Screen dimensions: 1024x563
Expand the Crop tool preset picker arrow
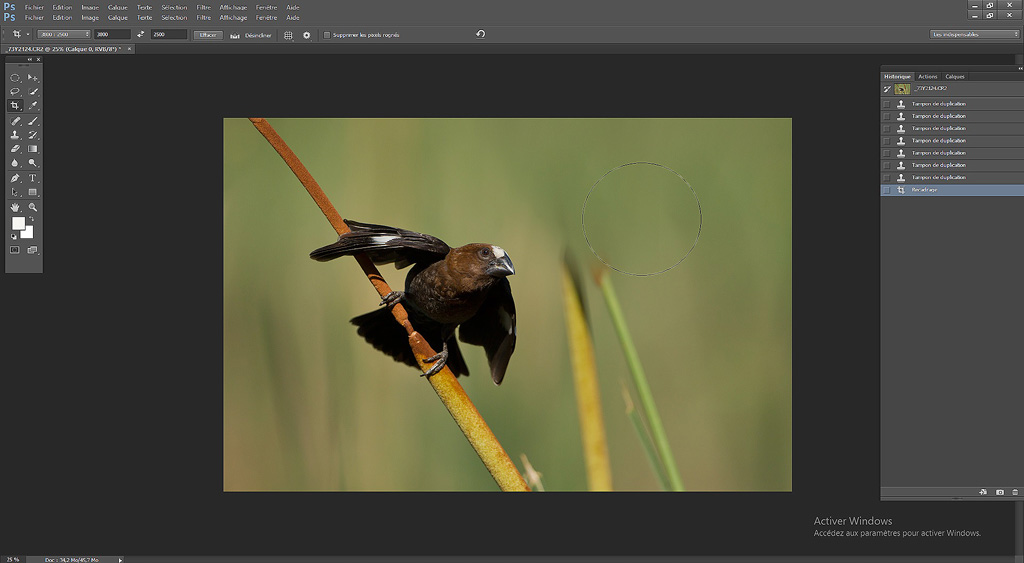pos(28,35)
